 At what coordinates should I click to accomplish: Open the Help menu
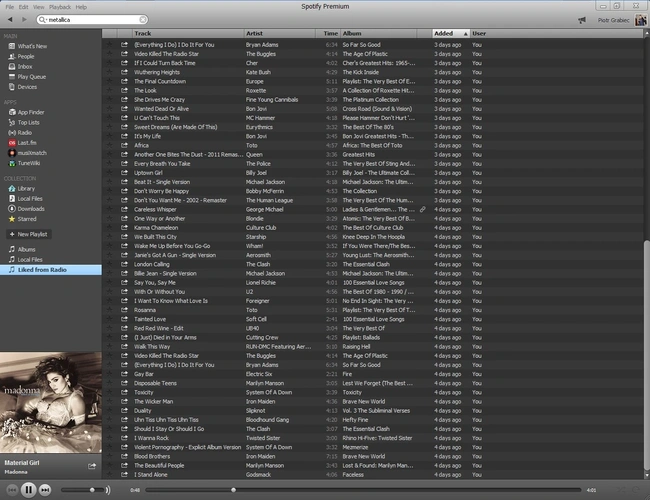(x=81, y=7)
